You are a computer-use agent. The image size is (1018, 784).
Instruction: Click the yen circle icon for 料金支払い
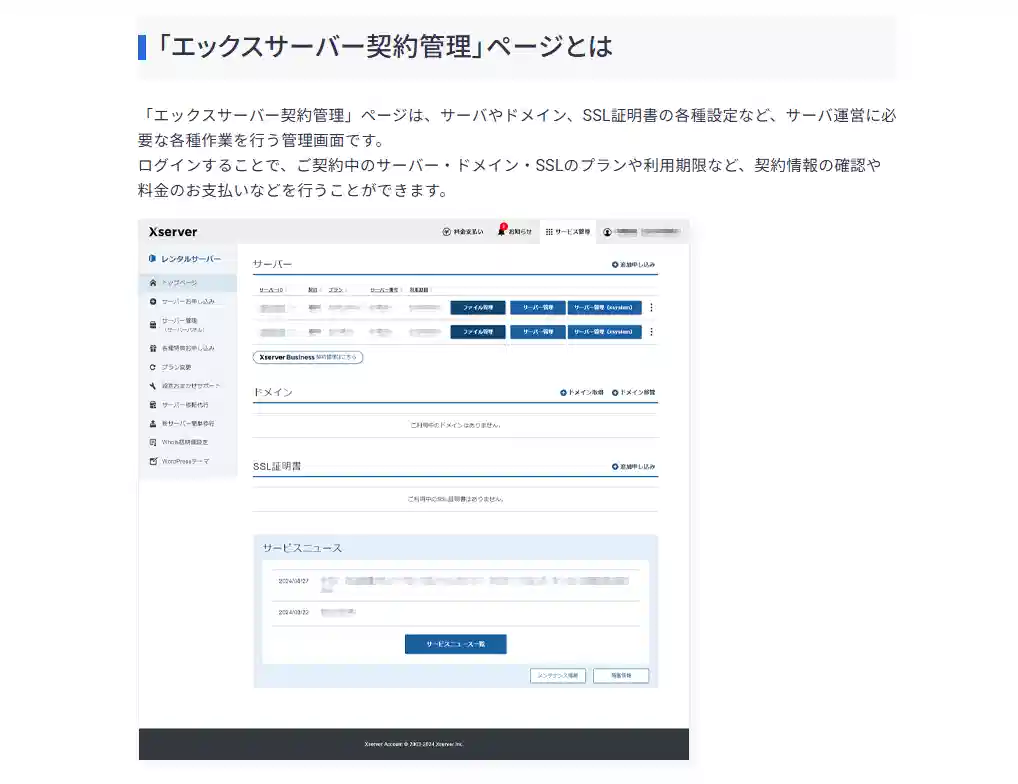coord(446,232)
